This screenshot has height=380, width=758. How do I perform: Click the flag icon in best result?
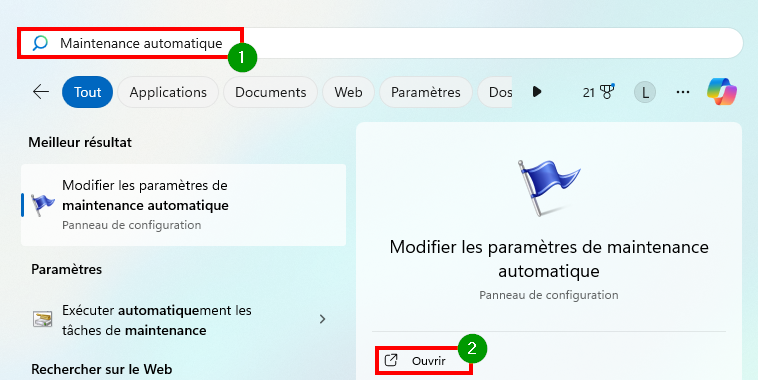tap(43, 205)
